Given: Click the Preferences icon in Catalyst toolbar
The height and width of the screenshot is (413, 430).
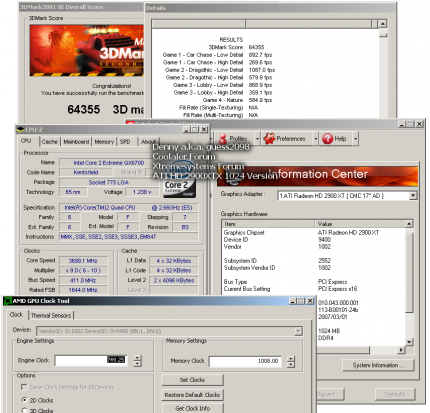Looking at the screenshot, I should (x=269, y=139).
